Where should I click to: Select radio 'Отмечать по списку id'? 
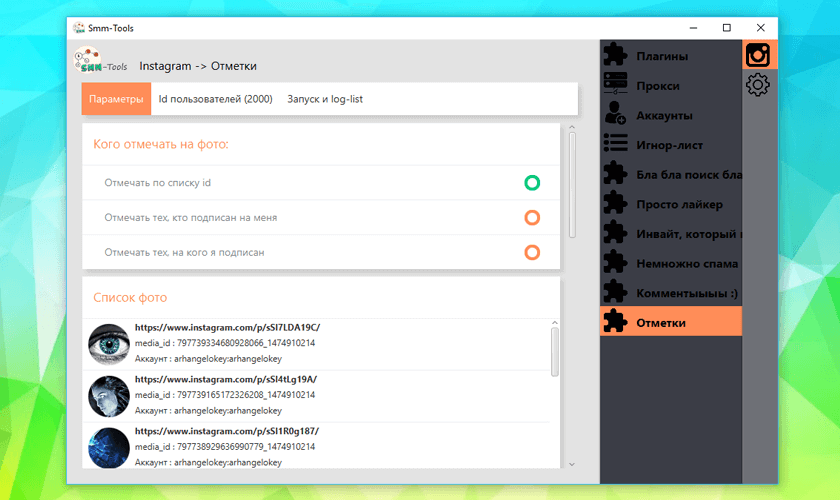(532, 183)
